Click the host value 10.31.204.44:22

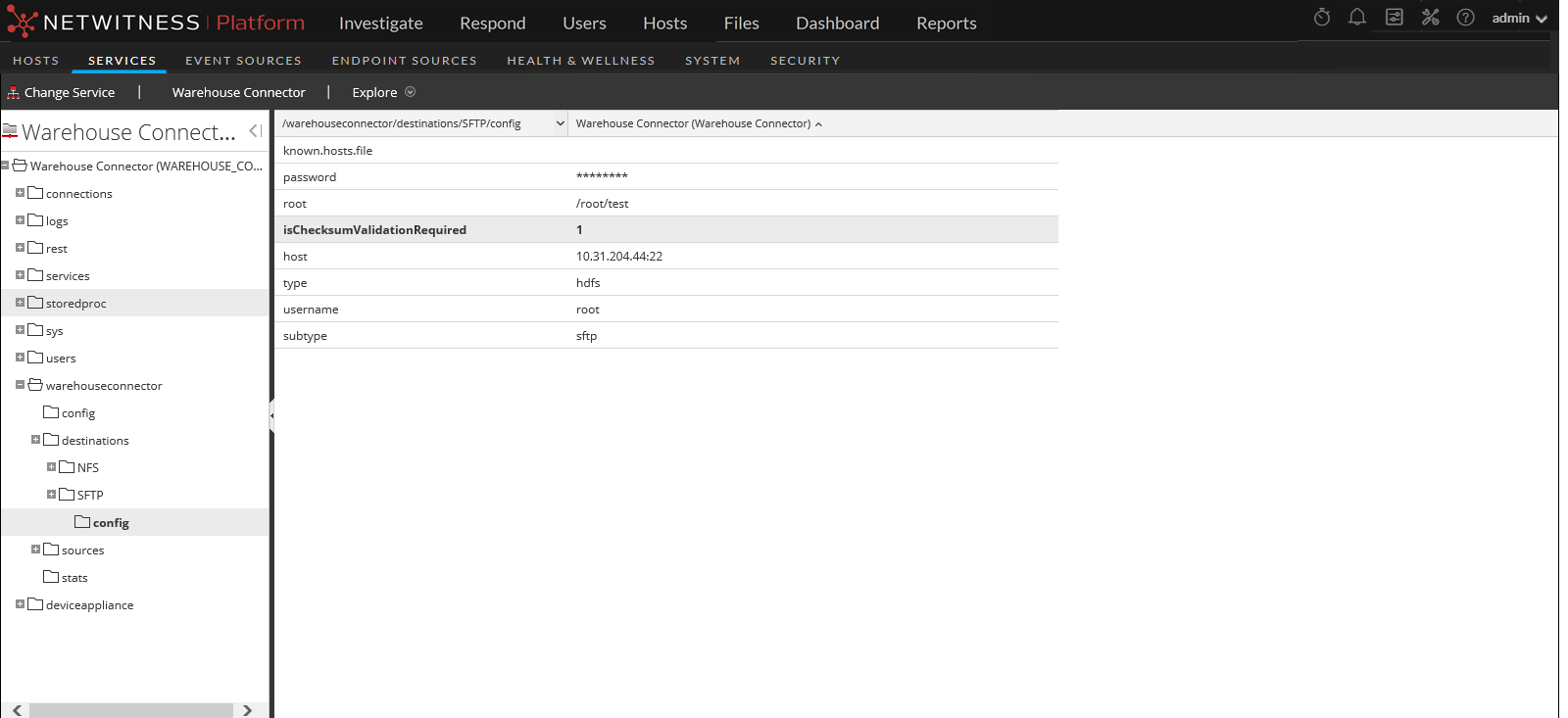pyautogui.click(x=619, y=256)
